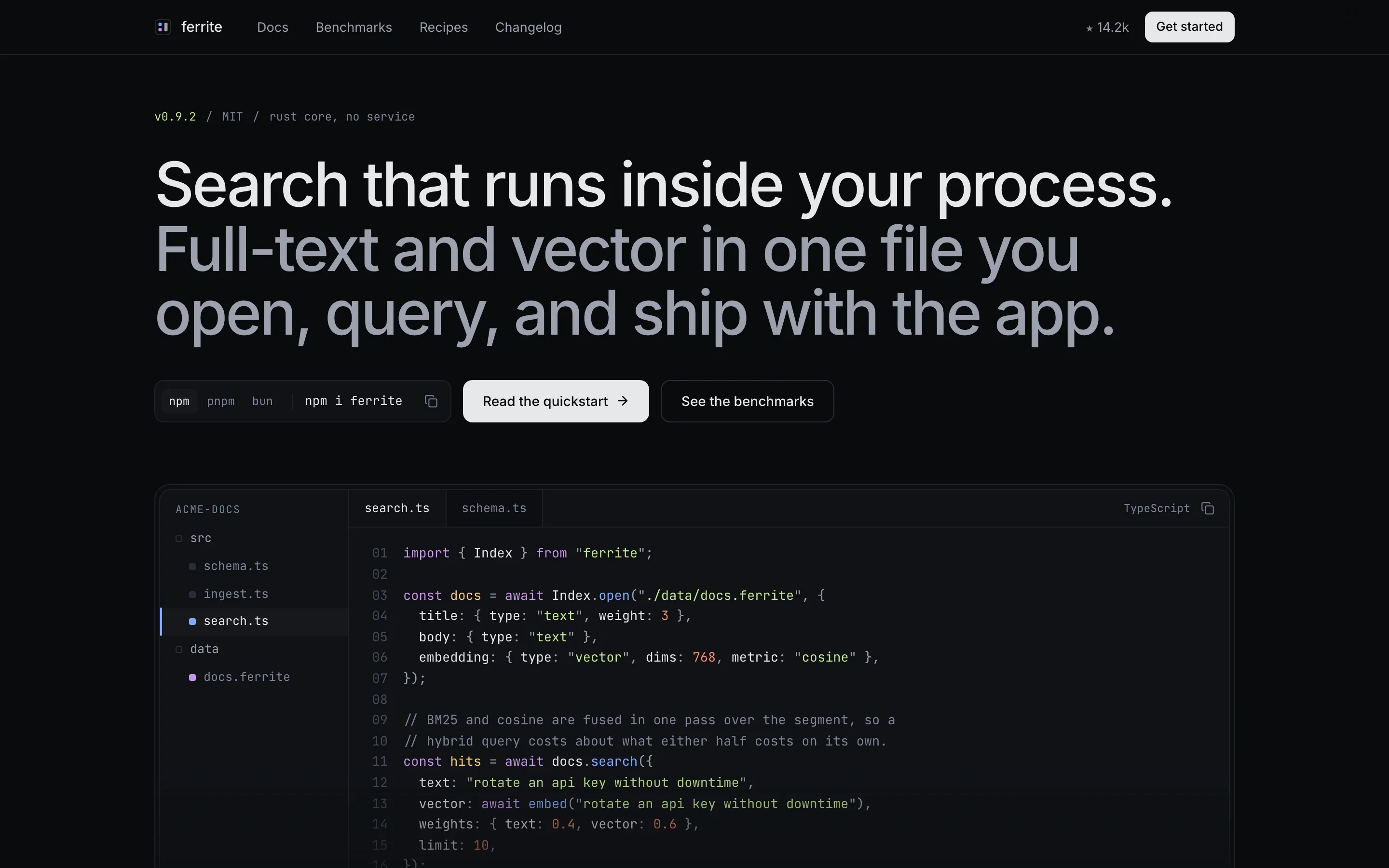Collapse the src folder in the tree

[255, 539]
